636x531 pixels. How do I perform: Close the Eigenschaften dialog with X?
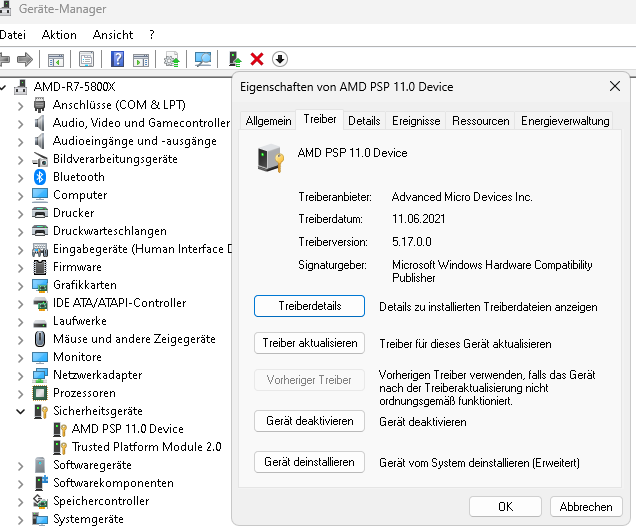pos(615,86)
